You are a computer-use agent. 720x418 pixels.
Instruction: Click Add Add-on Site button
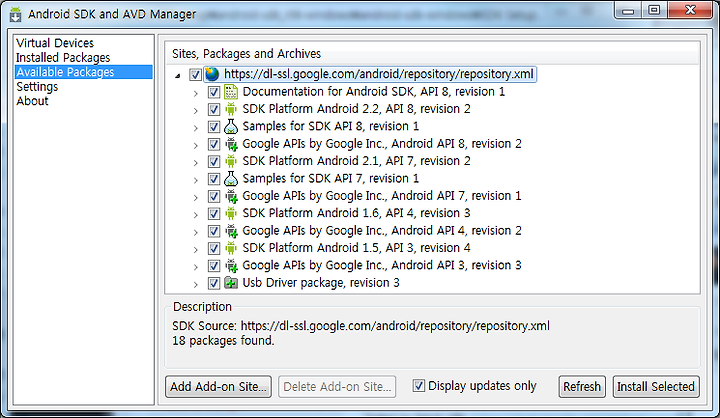[218, 386]
